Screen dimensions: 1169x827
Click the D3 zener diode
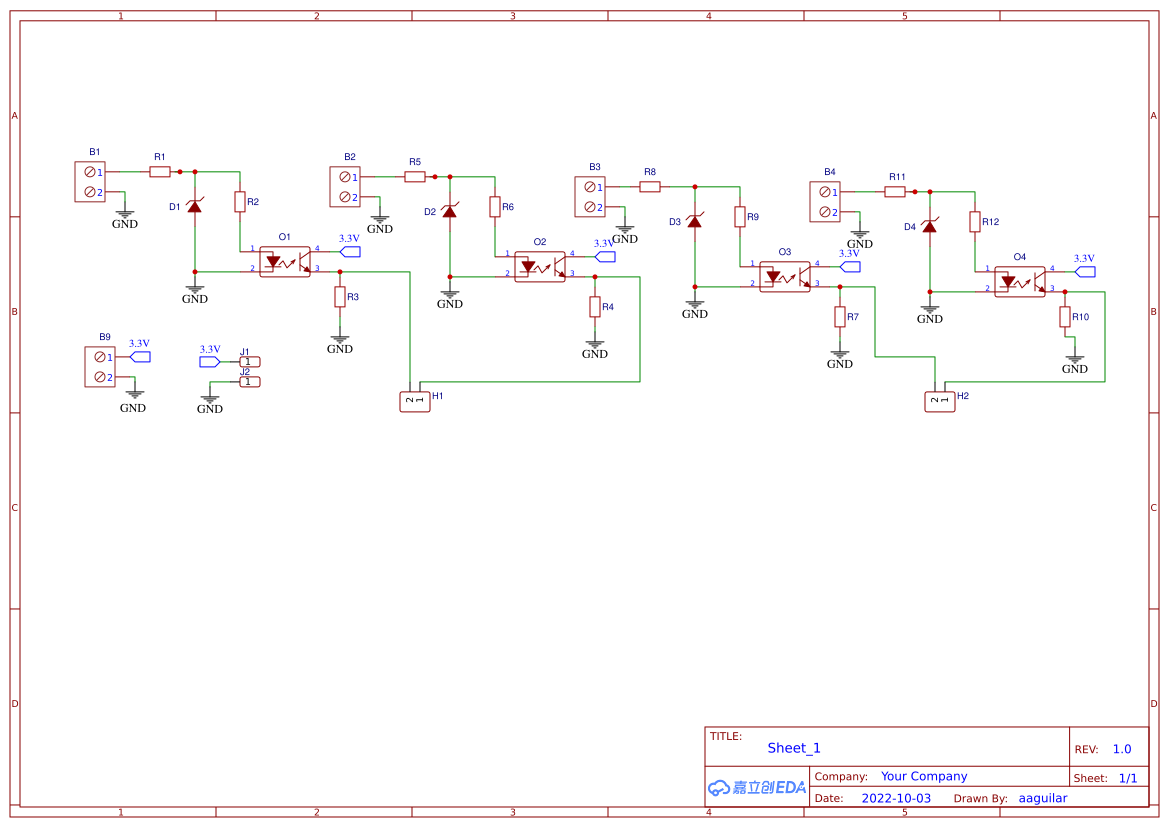click(694, 221)
